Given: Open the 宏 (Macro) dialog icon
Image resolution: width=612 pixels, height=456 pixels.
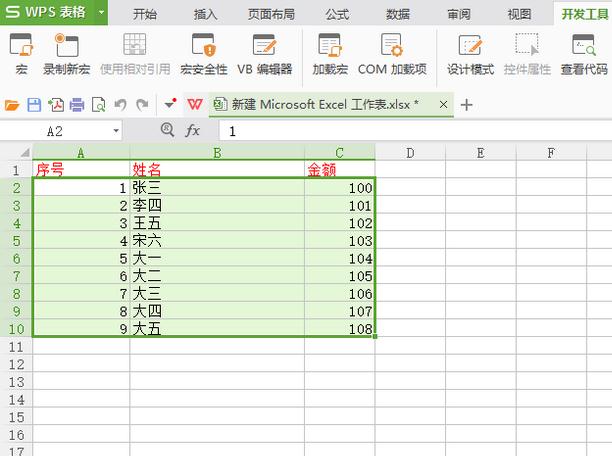Looking at the screenshot, I should (21, 45).
